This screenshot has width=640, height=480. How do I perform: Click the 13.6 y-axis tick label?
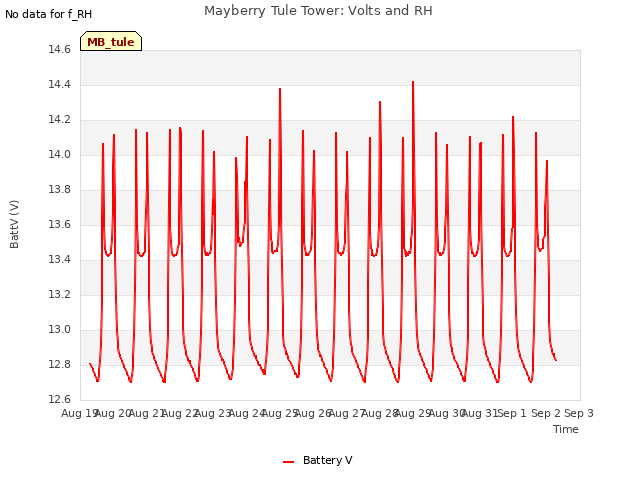pyautogui.click(x=59, y=224)
